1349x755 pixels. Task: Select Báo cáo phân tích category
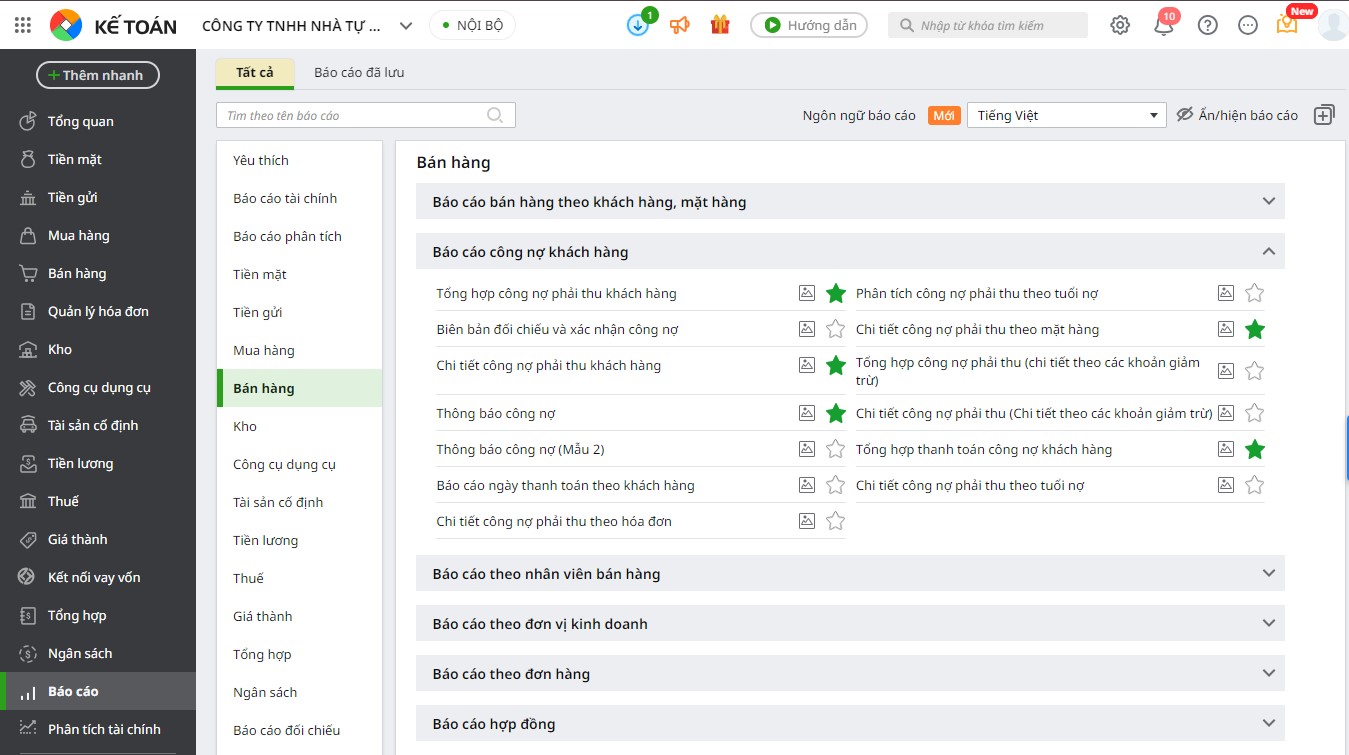300,236
